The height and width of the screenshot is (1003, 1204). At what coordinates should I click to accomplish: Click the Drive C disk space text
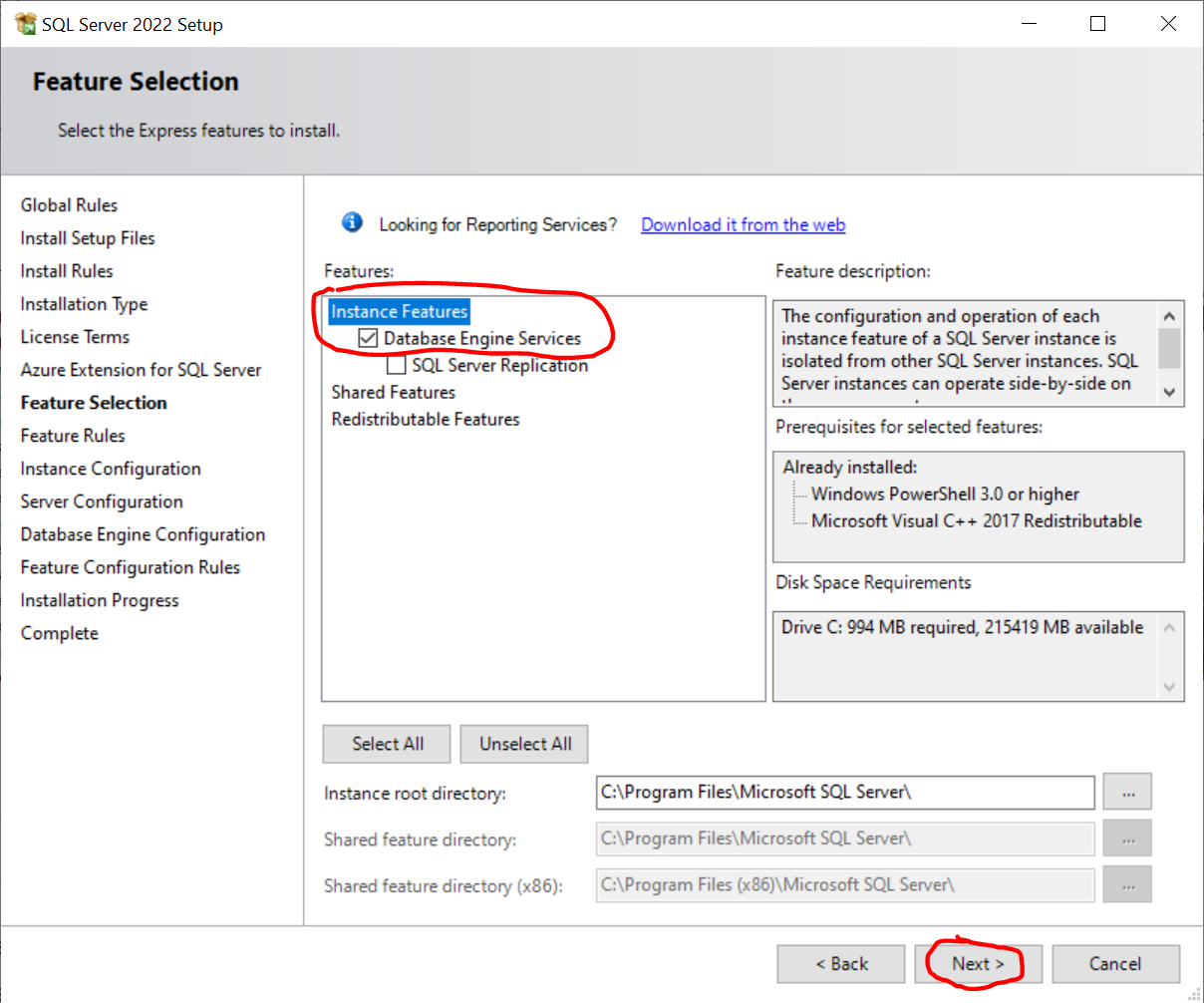963,628
